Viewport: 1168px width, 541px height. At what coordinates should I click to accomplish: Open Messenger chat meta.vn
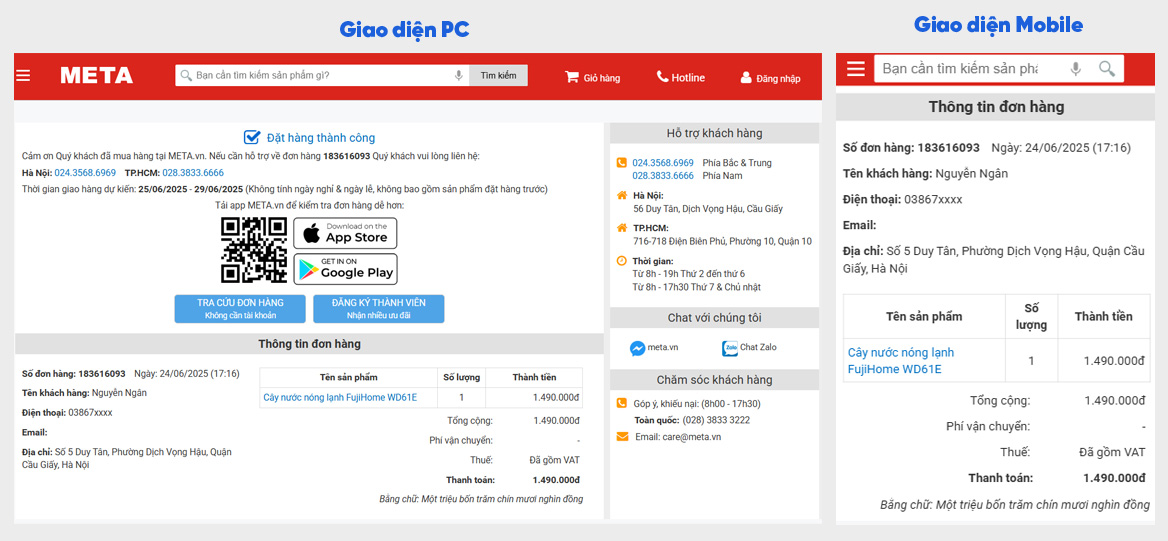654,348
